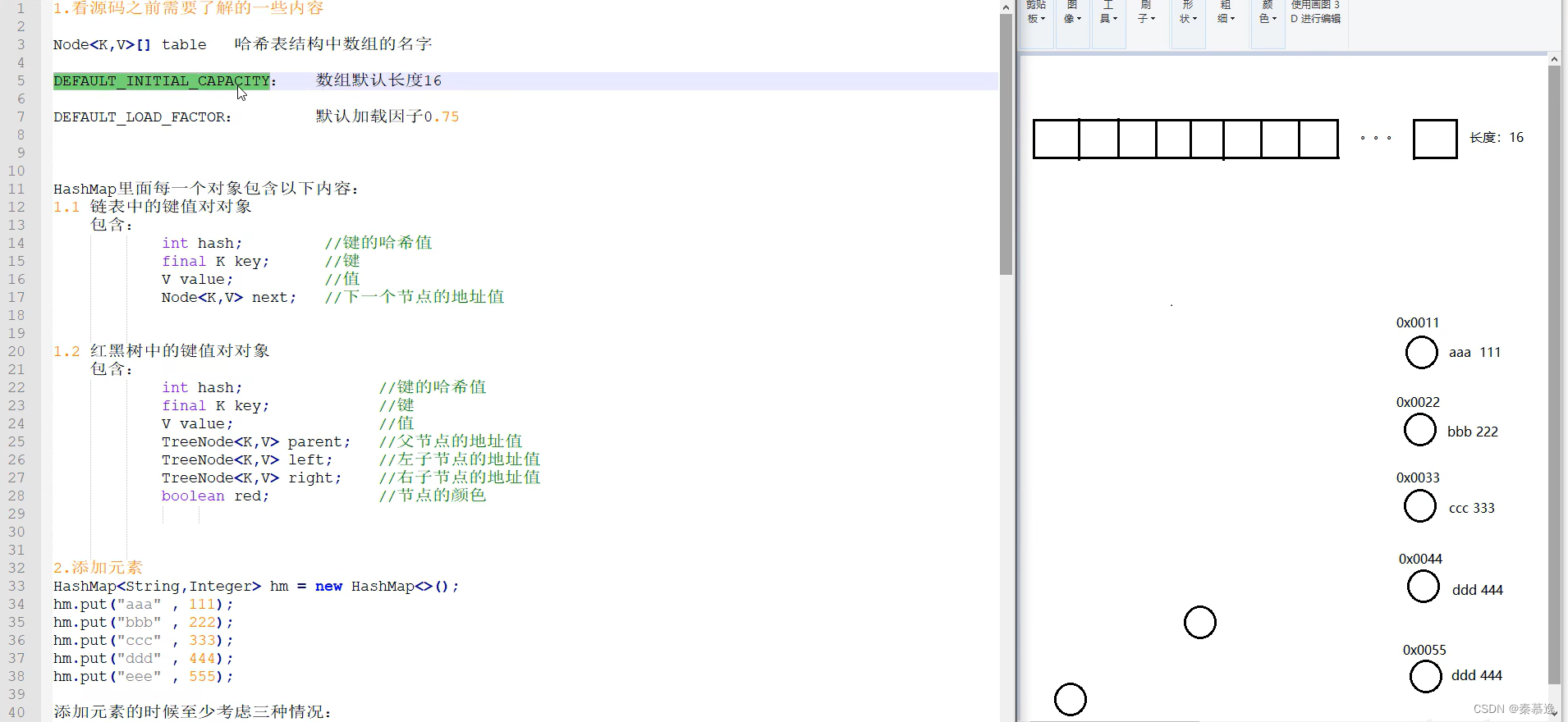This screenshot has height=722, width=1568.
Task: Click the circle labeled 'ccc 333' on canvas
Action: point(1419,506)
